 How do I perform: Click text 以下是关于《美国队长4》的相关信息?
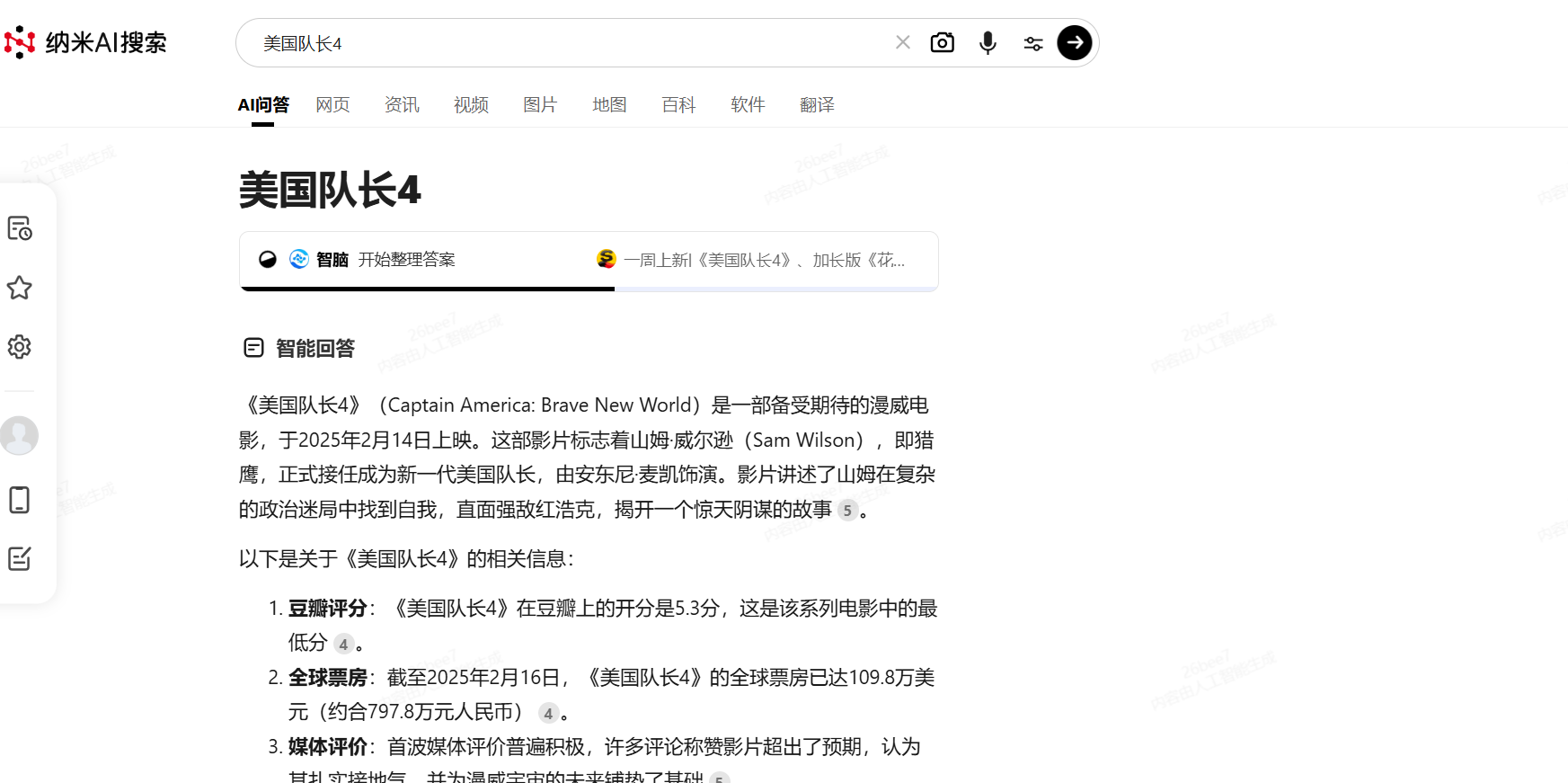pyautogui.click(x=406, y=559)
